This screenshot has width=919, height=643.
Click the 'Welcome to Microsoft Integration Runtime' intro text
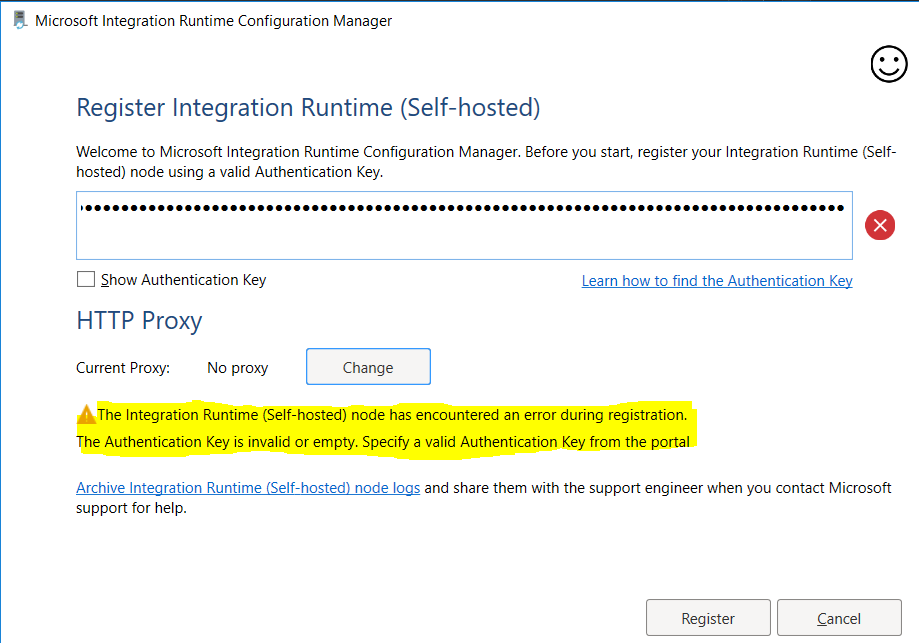[486, 162]
